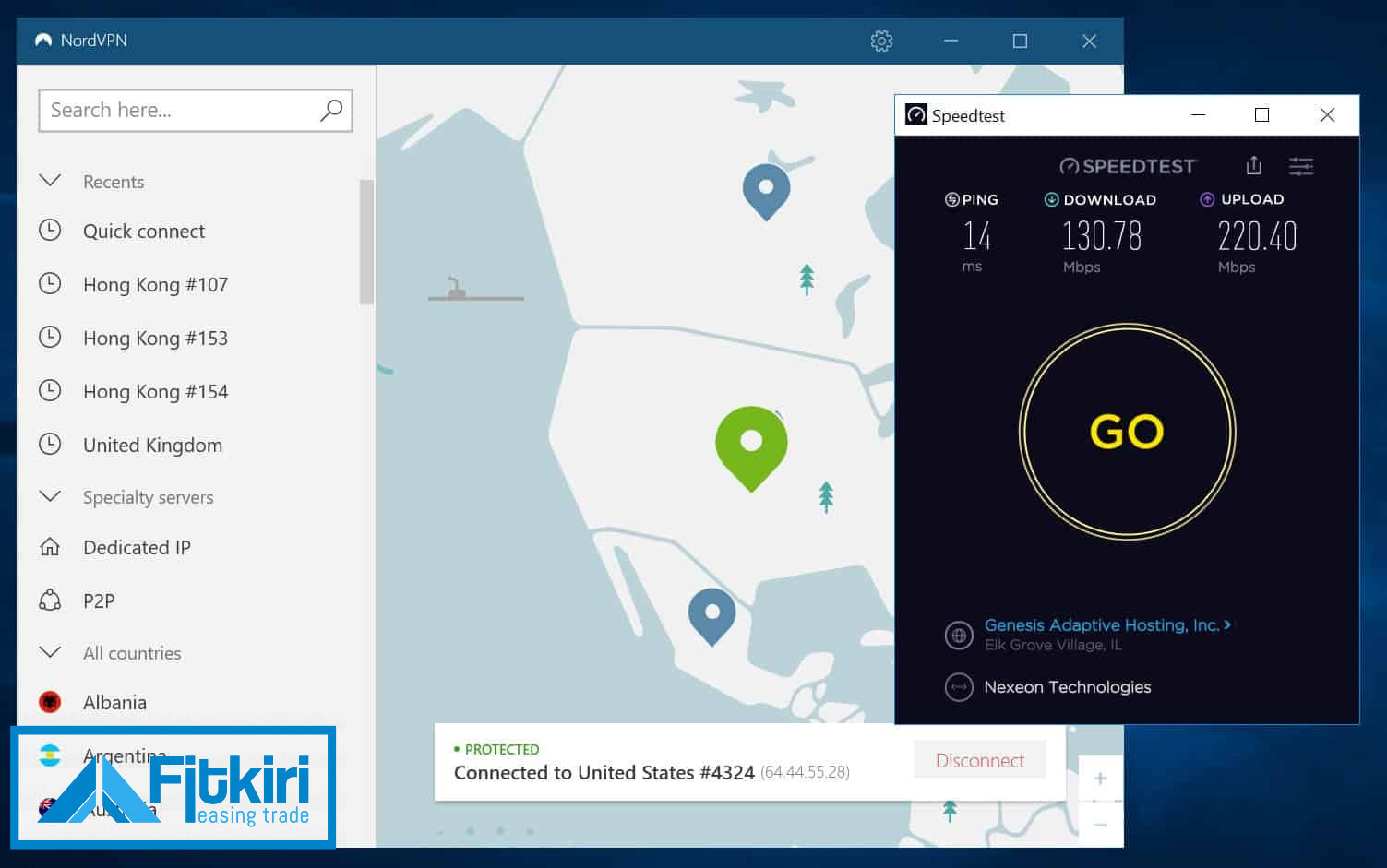Click Nexeon Technologies provider text
Image resolution: width=1387 pixels, height=868 pixels.
[x=1068, y=687]
